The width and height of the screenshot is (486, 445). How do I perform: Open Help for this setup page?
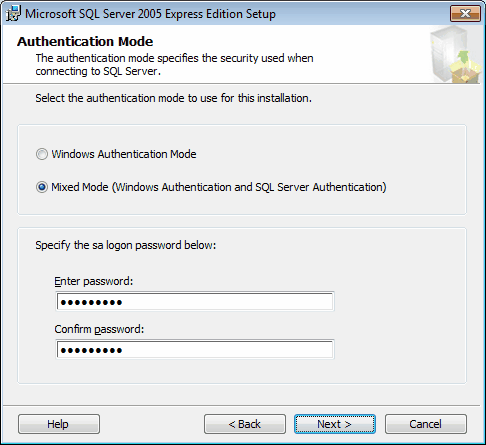59,424
